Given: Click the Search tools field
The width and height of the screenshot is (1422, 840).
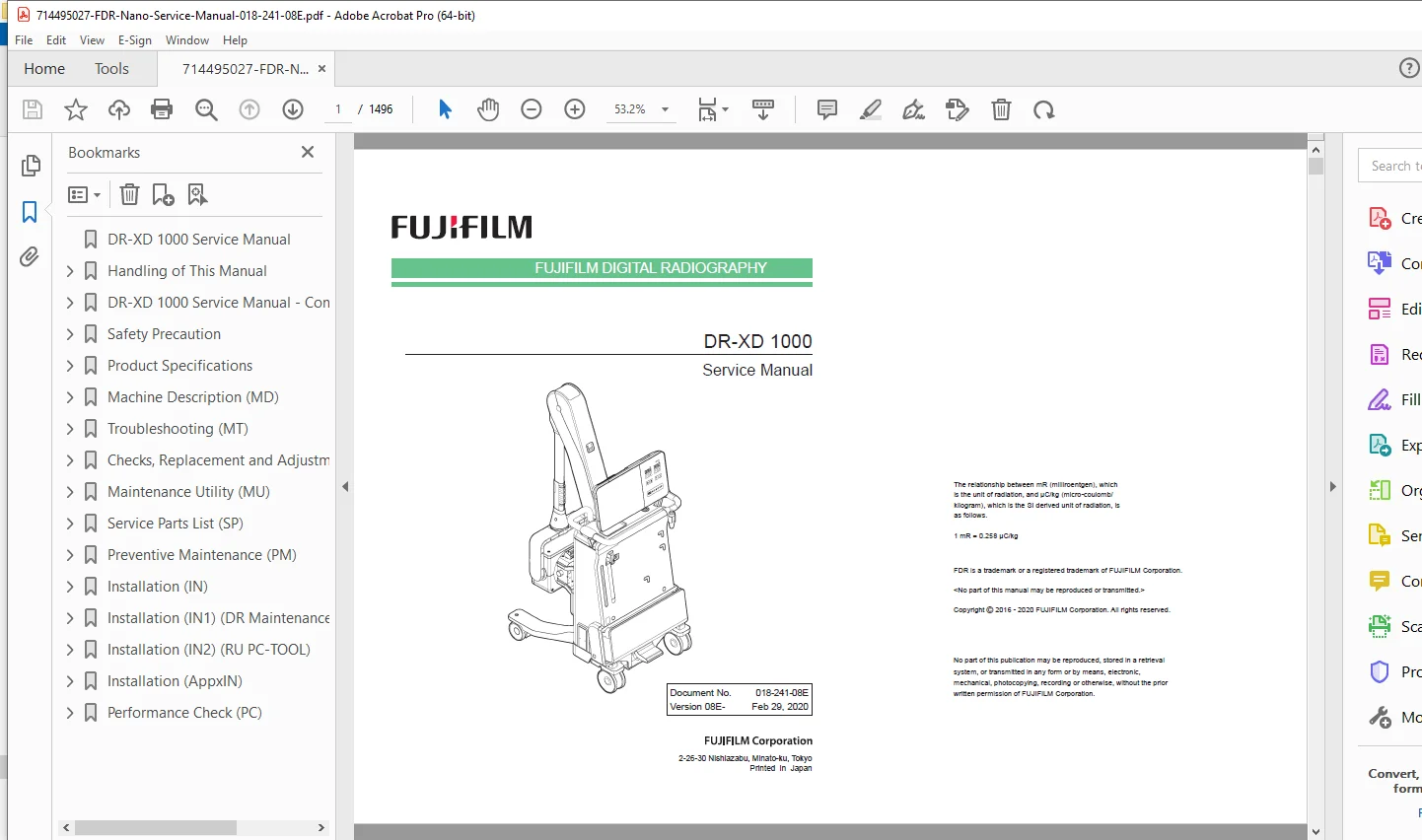Looking at the screenshot, I should pyautogui.click(x=1390, y=166).
